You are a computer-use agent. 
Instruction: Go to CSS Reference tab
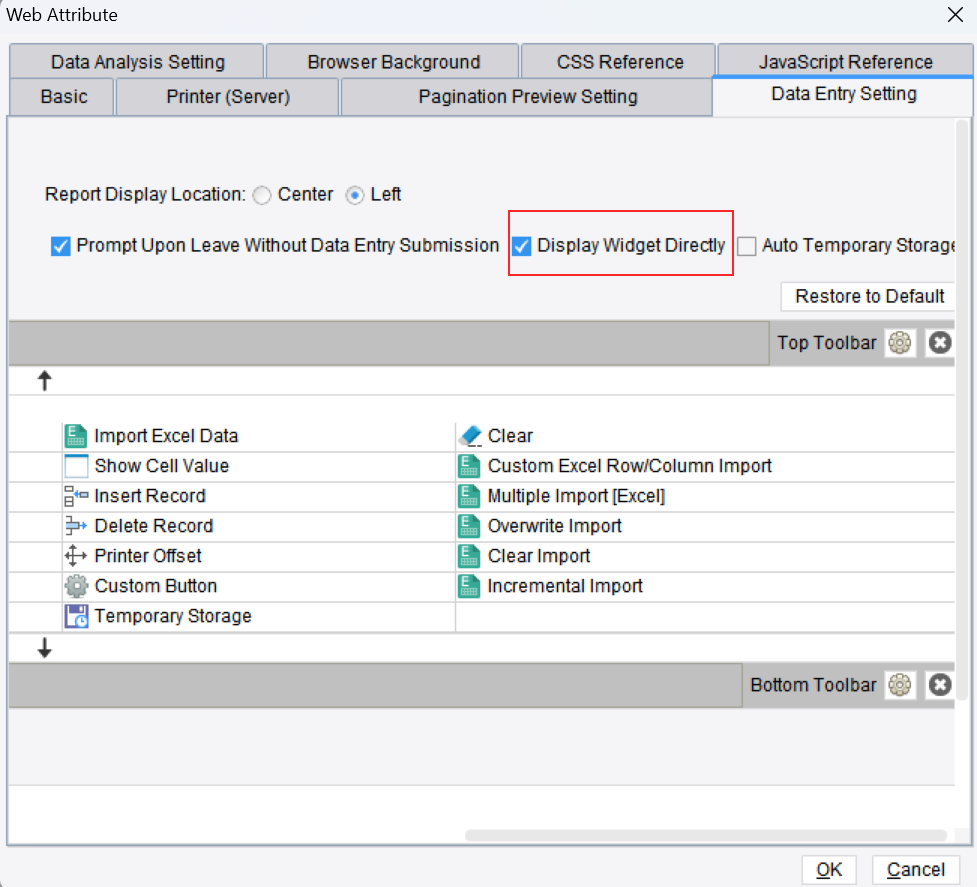pos(619,62)
